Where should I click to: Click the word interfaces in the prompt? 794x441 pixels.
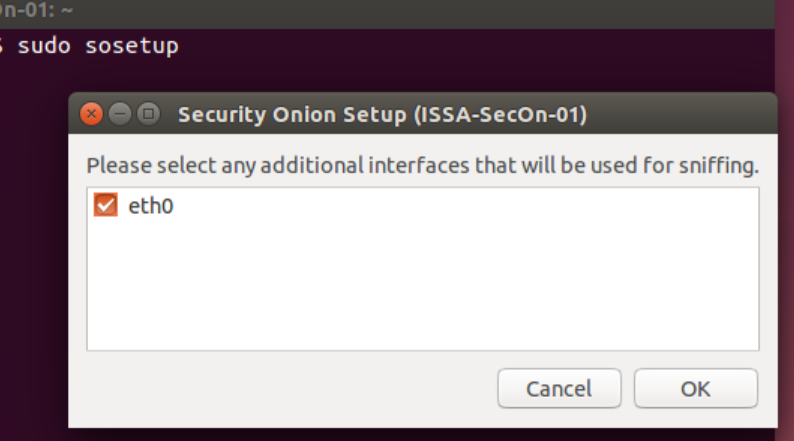click(x=419, y=166)
